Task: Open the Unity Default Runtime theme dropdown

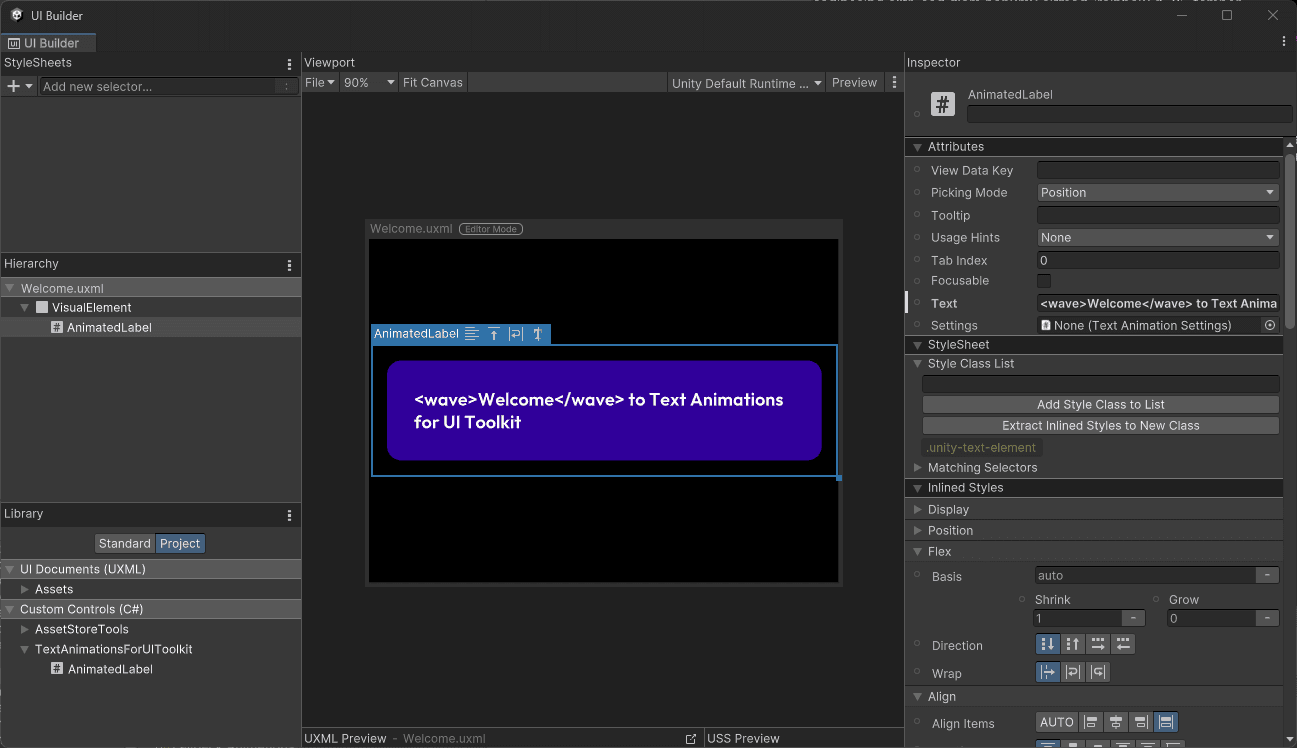Action: [745, 82]
